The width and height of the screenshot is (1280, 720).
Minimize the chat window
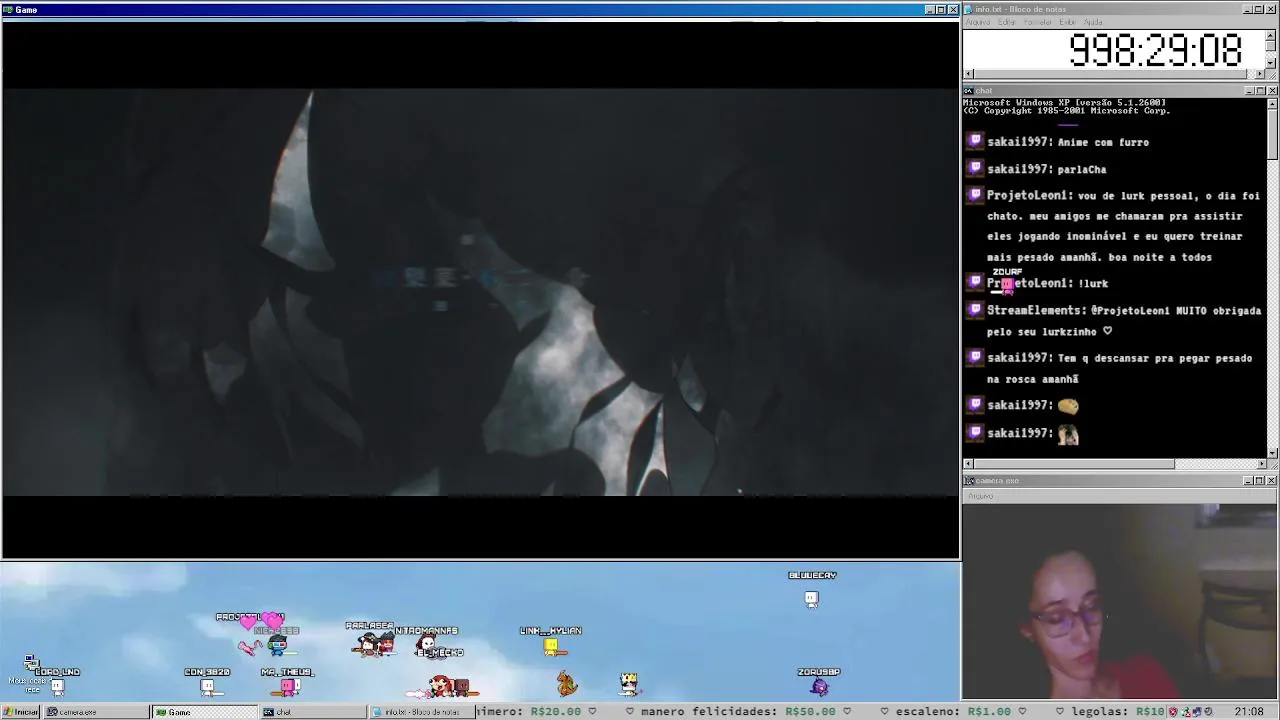1249,91
